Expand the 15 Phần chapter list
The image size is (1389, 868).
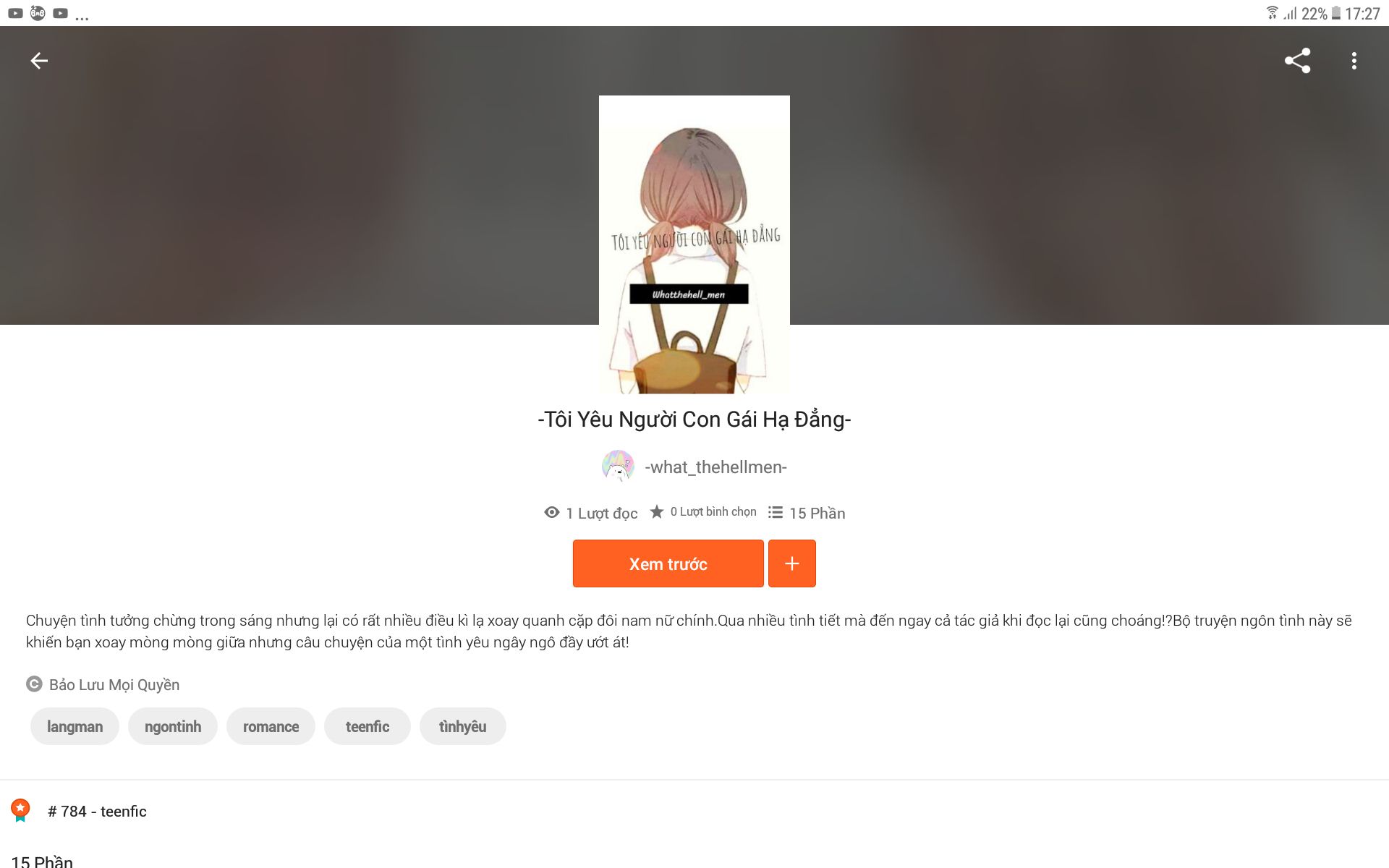42,861
